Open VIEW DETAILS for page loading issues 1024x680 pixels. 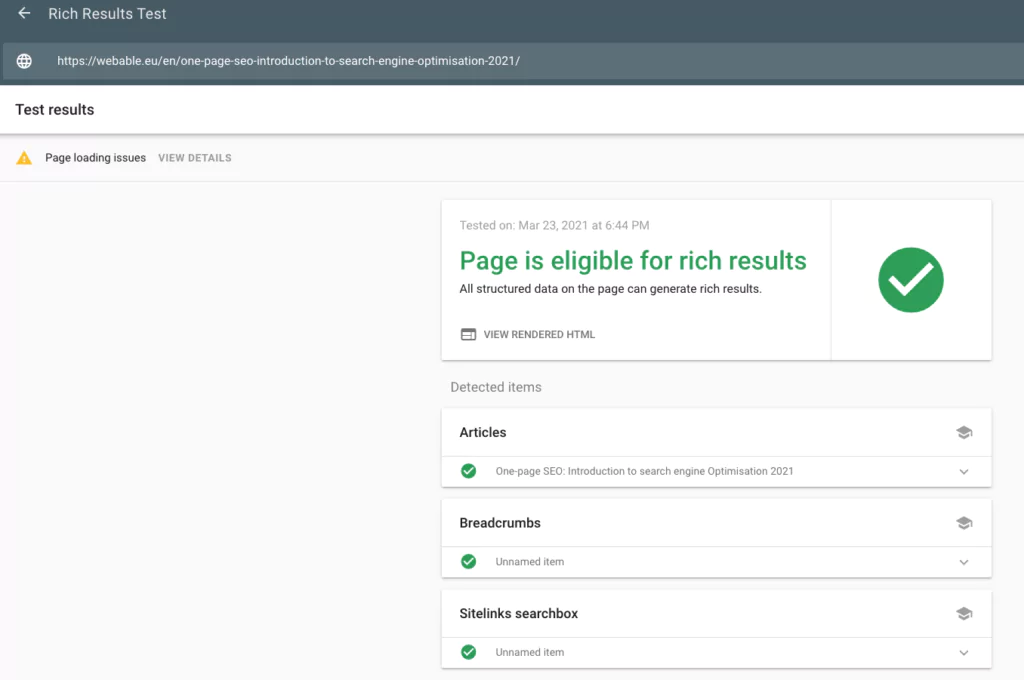tap(194, 157)
